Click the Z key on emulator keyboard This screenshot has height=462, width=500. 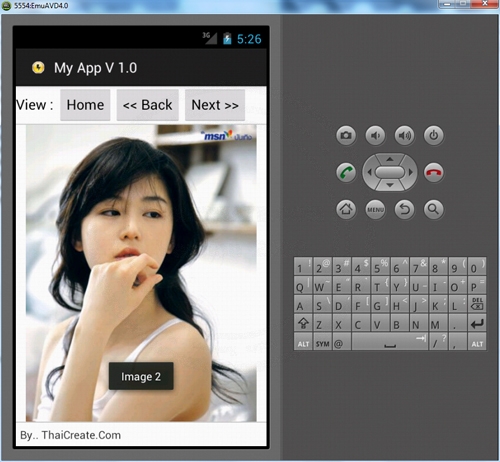coord(322,323)
